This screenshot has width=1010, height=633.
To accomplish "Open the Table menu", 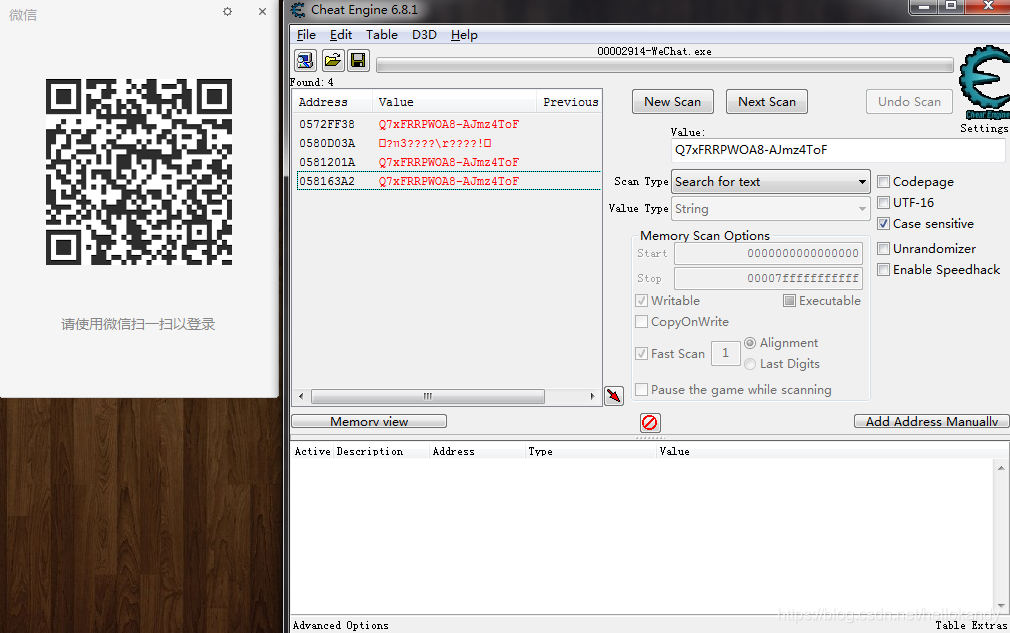I will click(382, 35).
